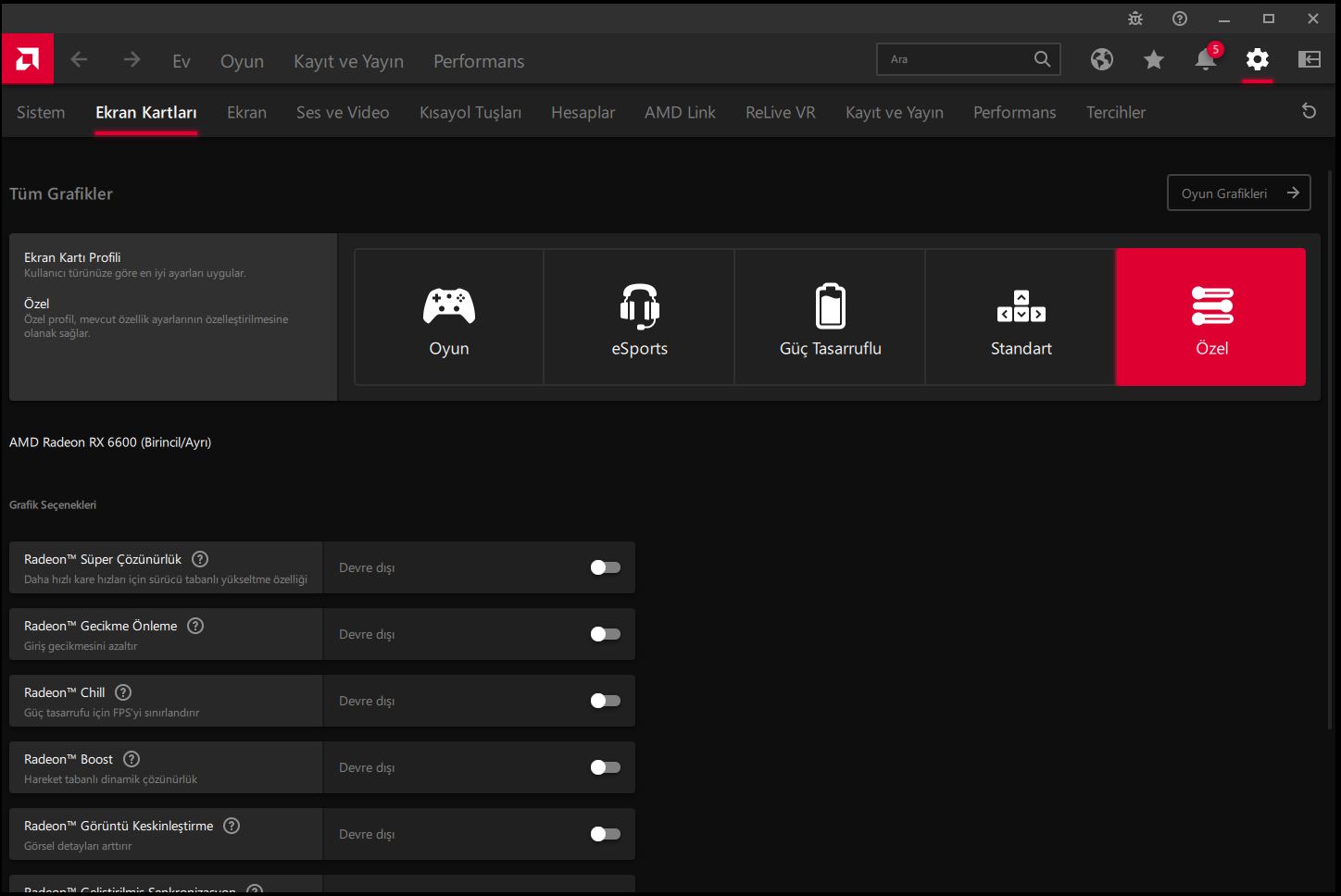This screenshot has width=1341, height=896.
Task: Click the Oyun Grafikleri button
Action: [1239, 193]
